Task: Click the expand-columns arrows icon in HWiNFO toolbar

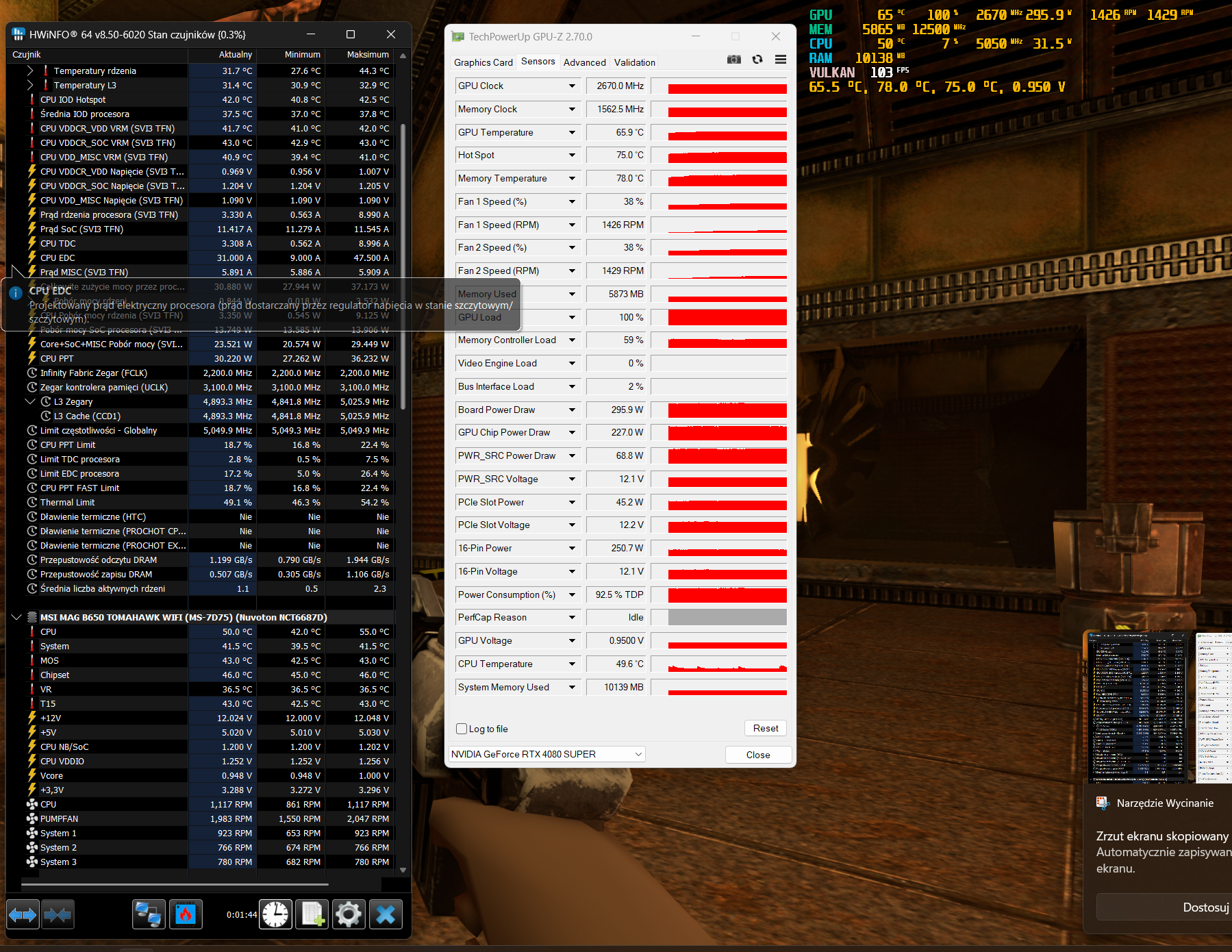Action: (23, 914)
